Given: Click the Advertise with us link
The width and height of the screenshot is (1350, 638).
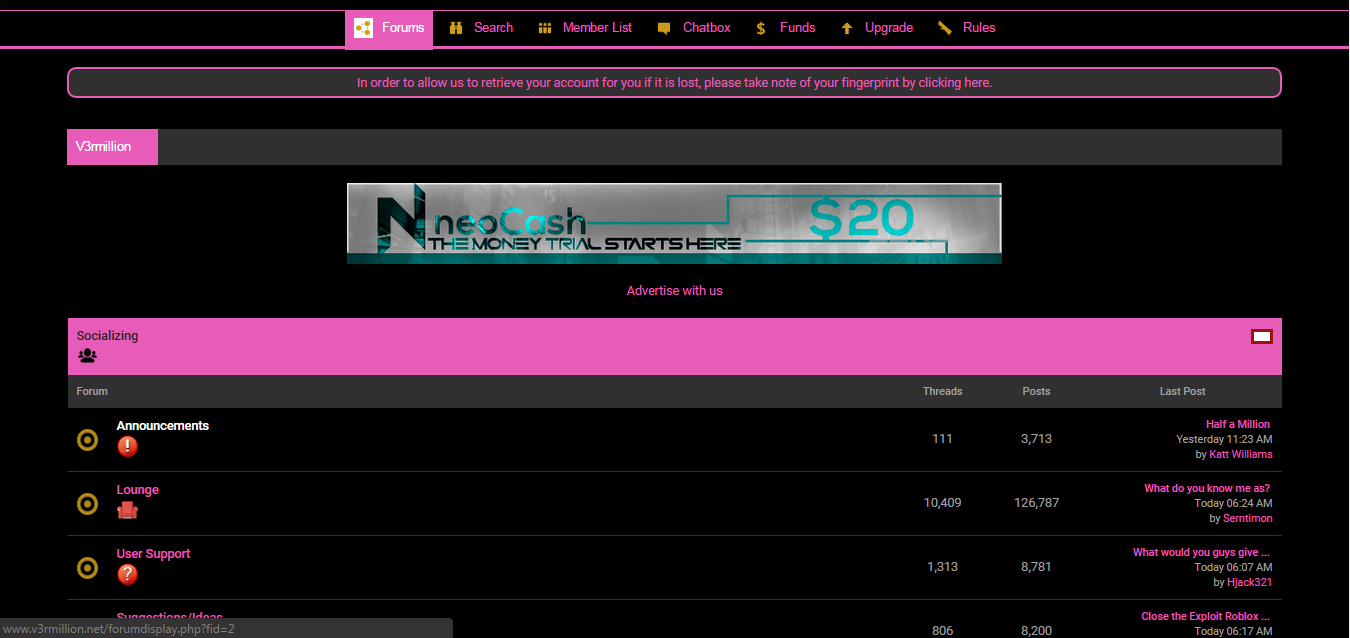Looking at the screenshot, I should (674, 291).
